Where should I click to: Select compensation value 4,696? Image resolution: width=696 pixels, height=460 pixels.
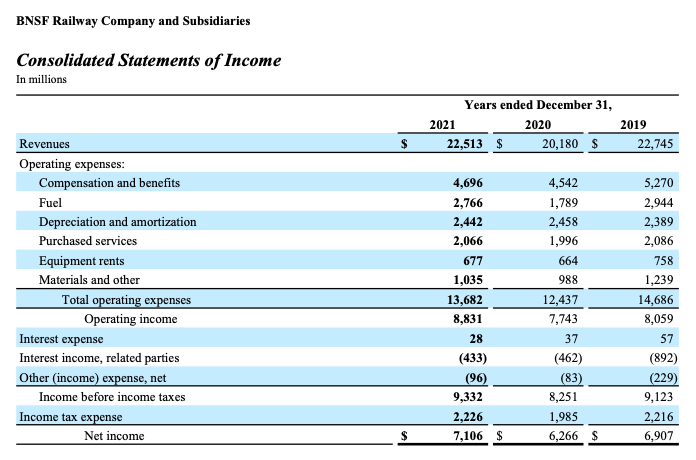(468, 183)
